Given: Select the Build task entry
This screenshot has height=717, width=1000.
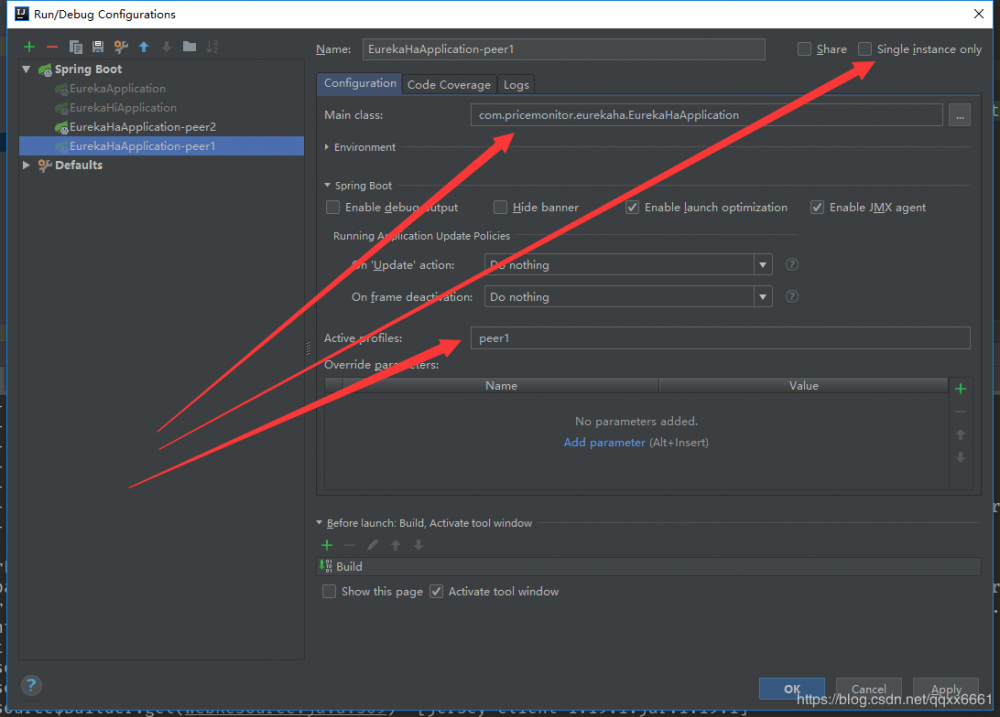Looking at the screenshot, I should click(x=649, y=566).
